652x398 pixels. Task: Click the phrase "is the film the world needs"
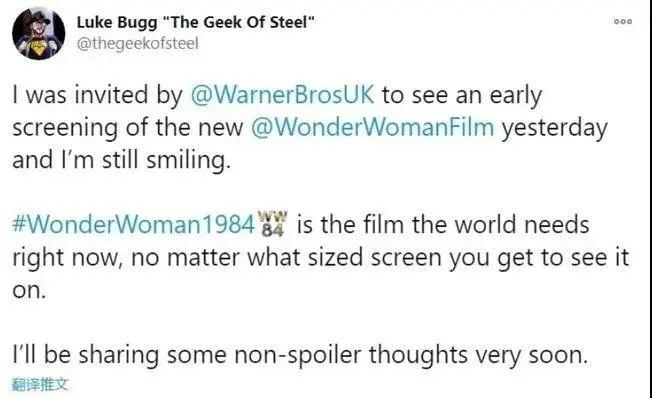pos(443,225)
